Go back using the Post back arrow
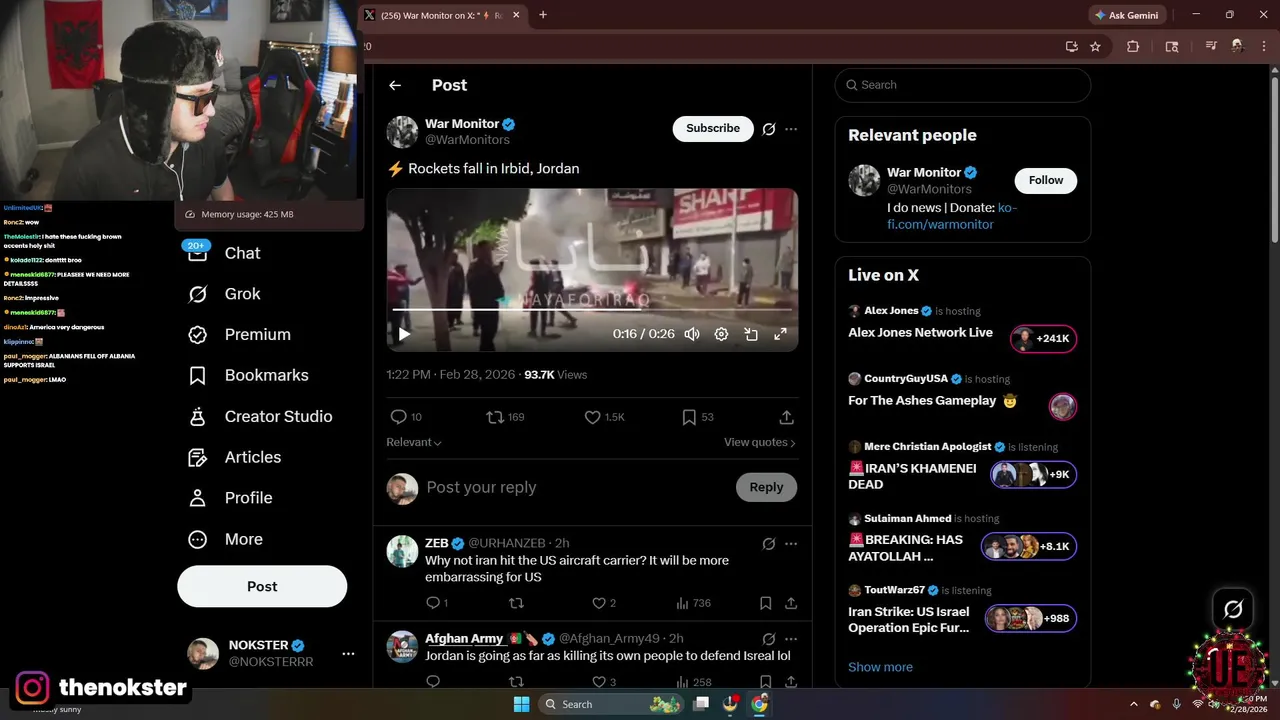This screenshot has width=1280, height=720. [x=395, y=85]
